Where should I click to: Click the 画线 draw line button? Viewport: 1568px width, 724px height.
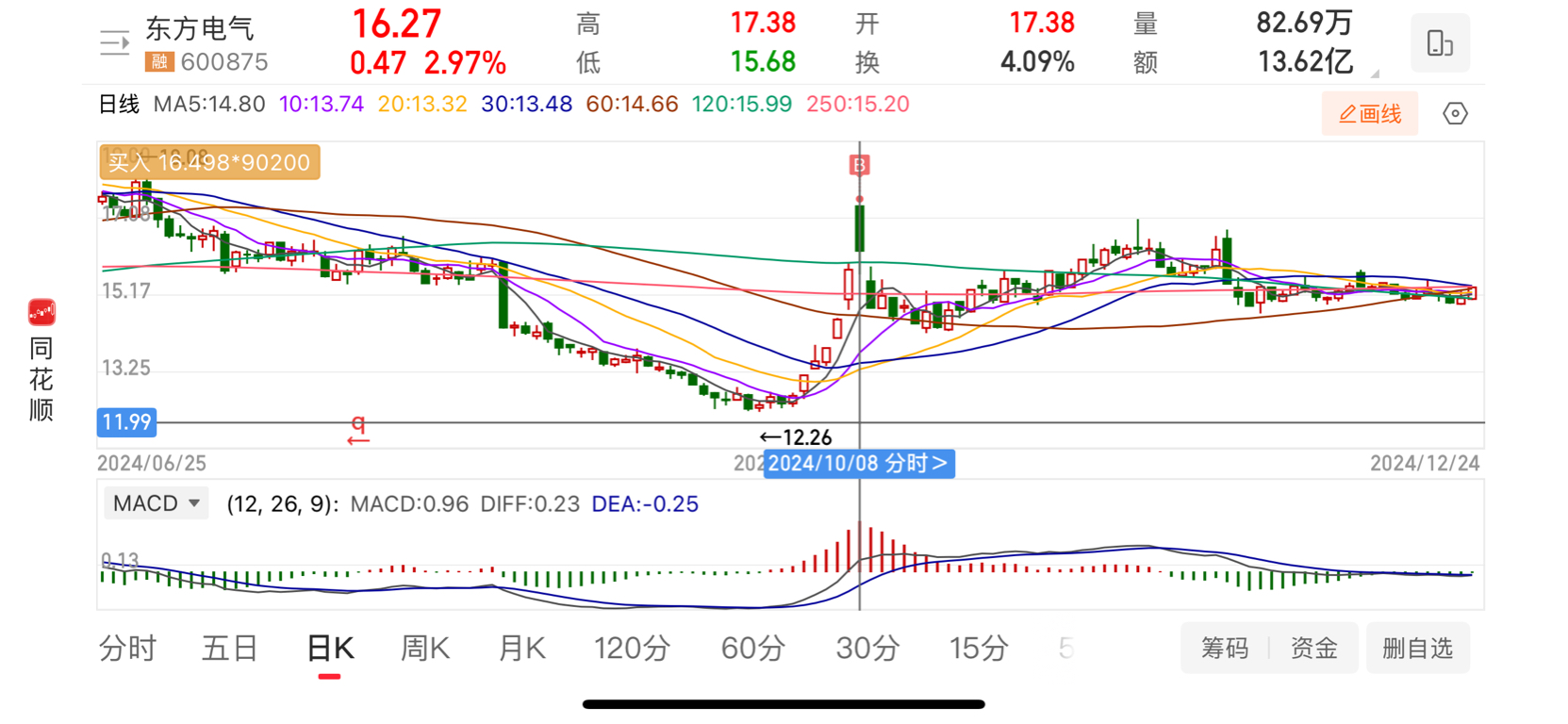pyautogui.click(x=1369, y=114)
